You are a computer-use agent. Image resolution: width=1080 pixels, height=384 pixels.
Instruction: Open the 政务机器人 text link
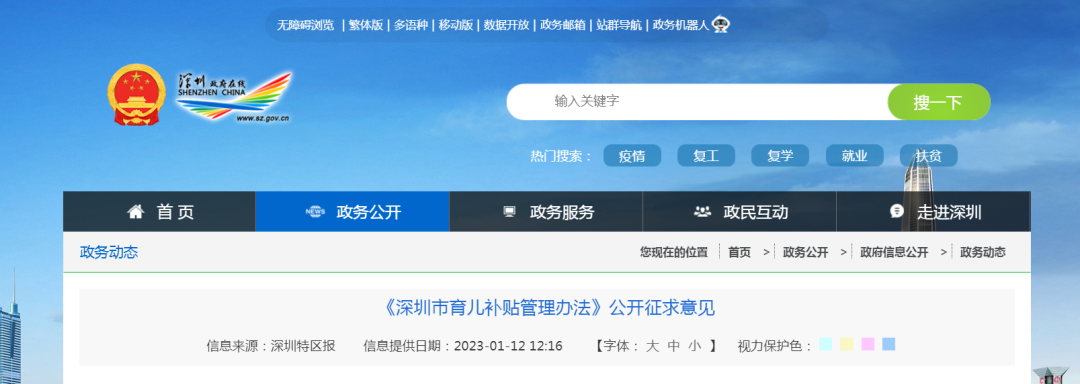click(681, 25)
